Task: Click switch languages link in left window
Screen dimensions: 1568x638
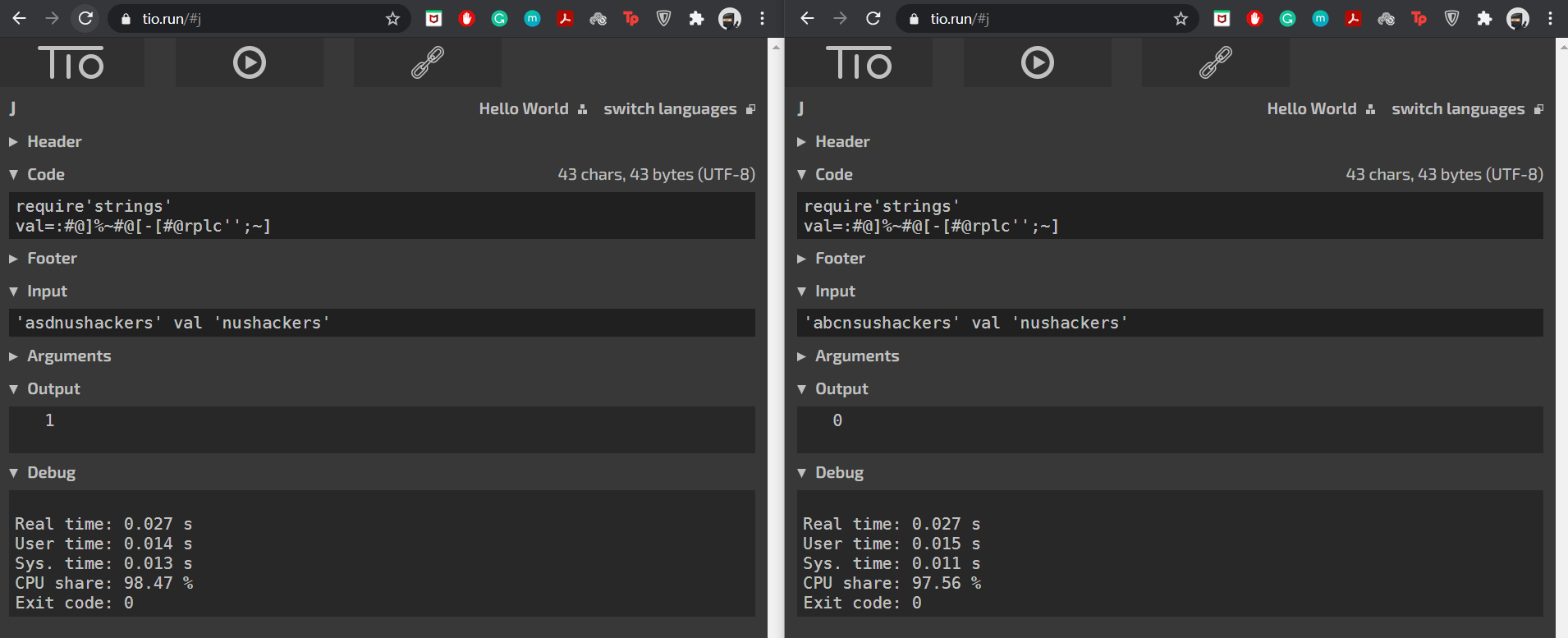Action: tap(679, 108)
